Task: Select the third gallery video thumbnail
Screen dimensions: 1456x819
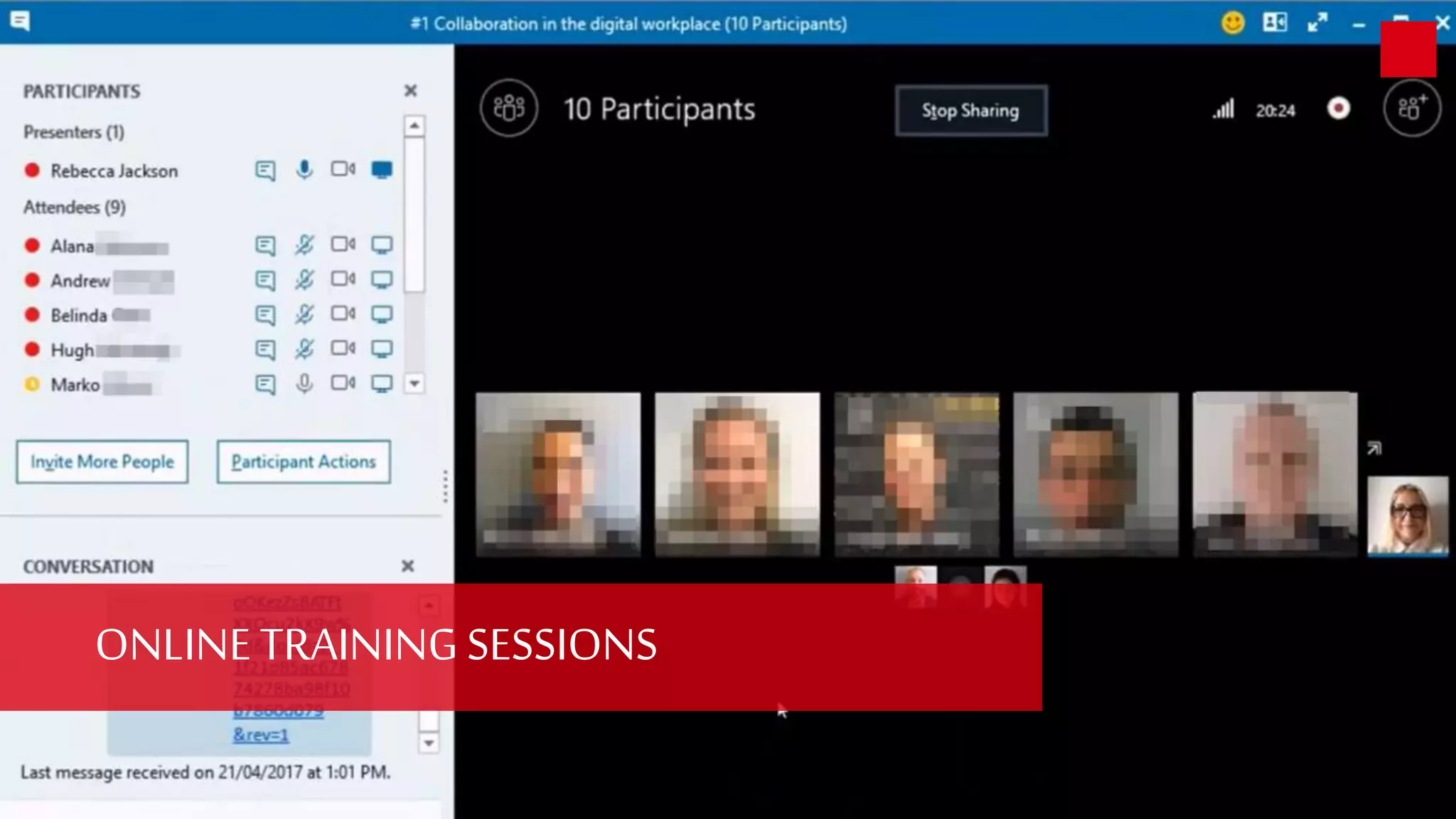Action: coord(916,474)
